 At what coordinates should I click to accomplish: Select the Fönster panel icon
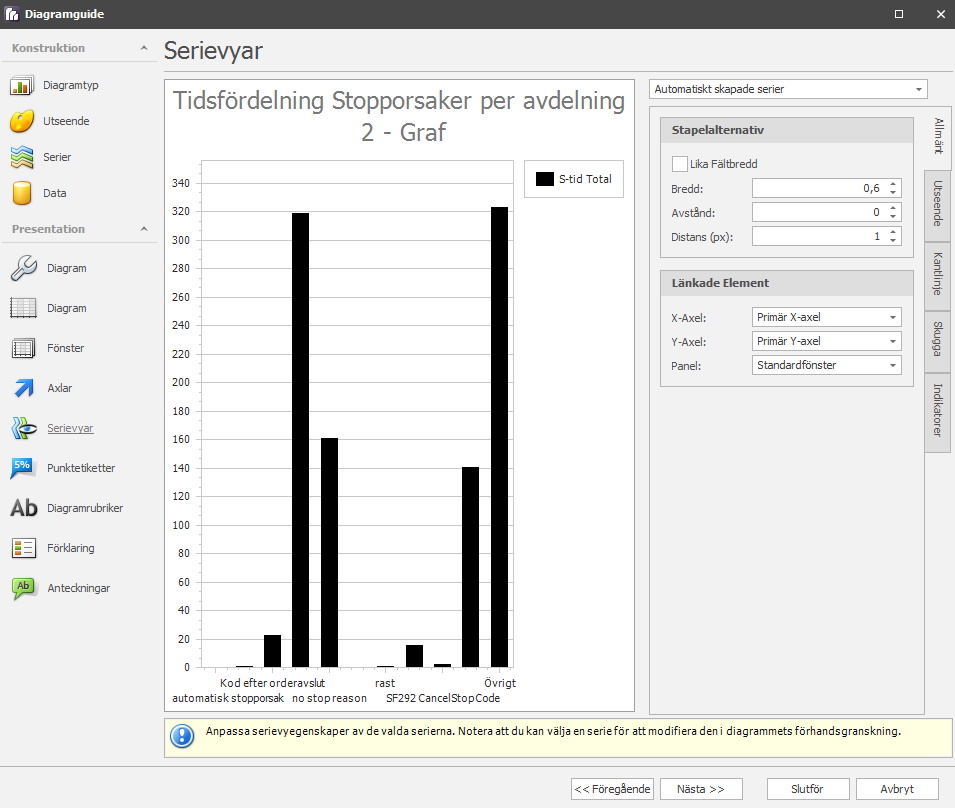pyautogui.click(x=24, y=348)
